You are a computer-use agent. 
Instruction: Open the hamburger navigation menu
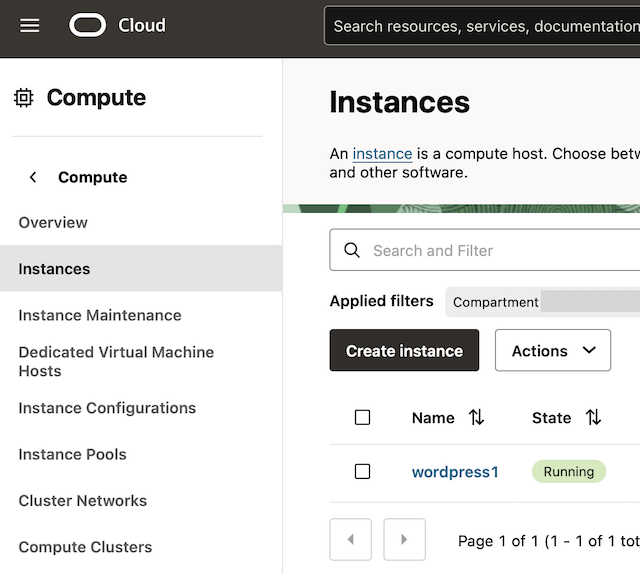[30, 26]
